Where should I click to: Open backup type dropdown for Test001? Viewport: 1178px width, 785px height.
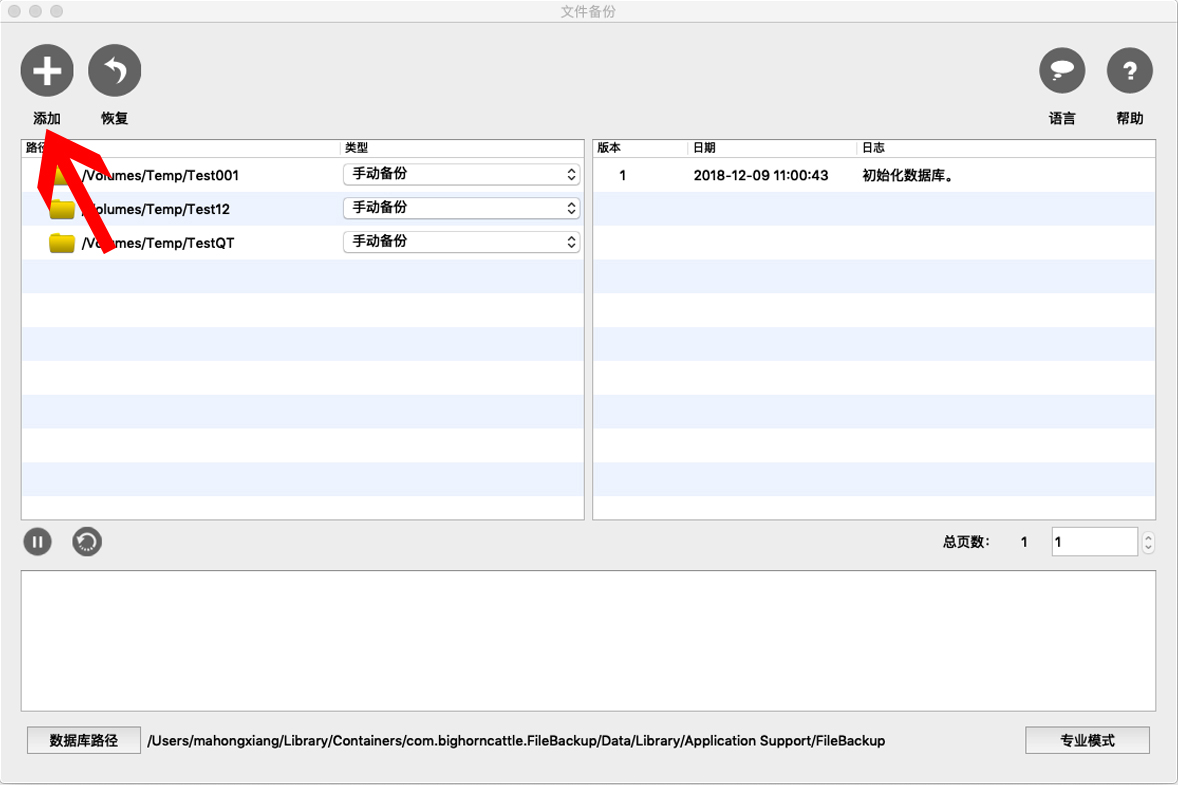461,174
